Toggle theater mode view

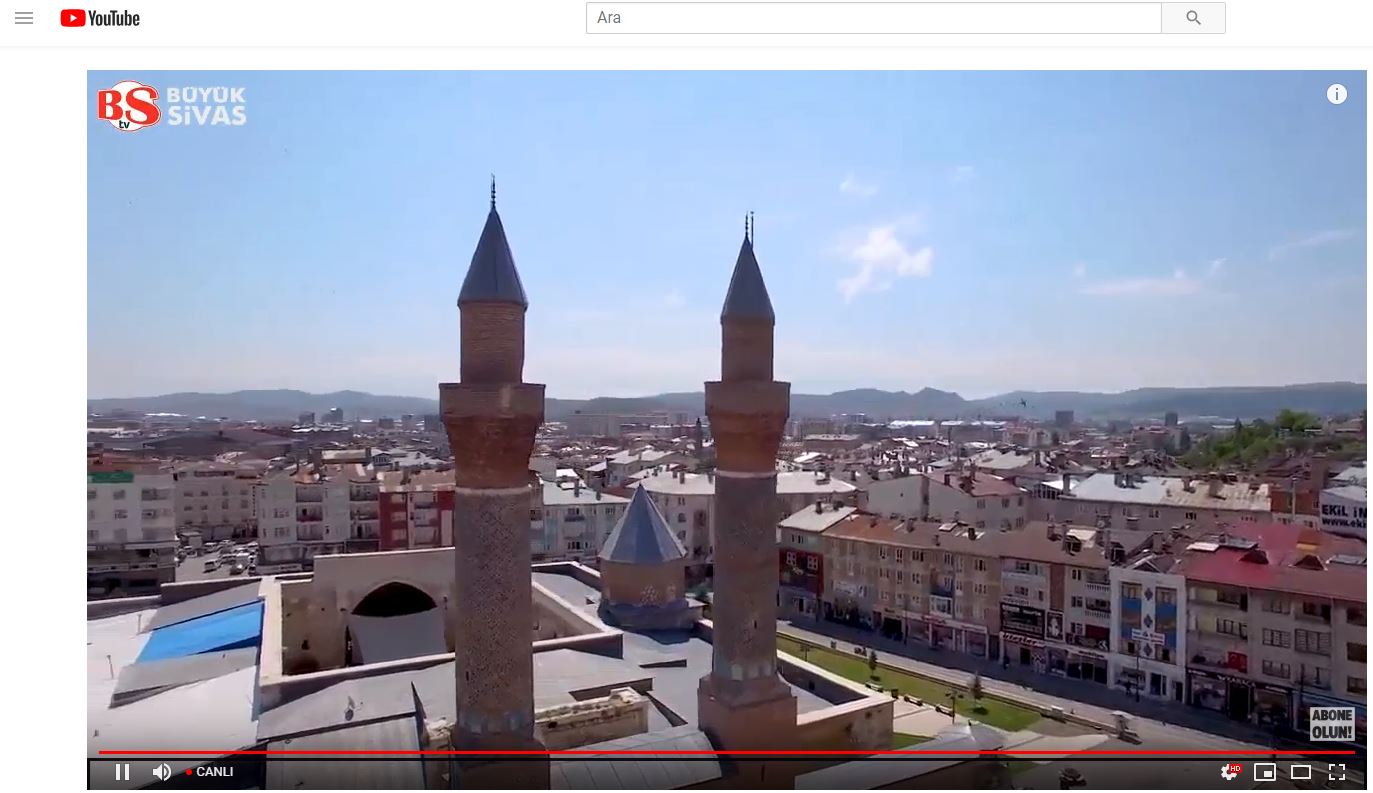[x=1301, y=772]
